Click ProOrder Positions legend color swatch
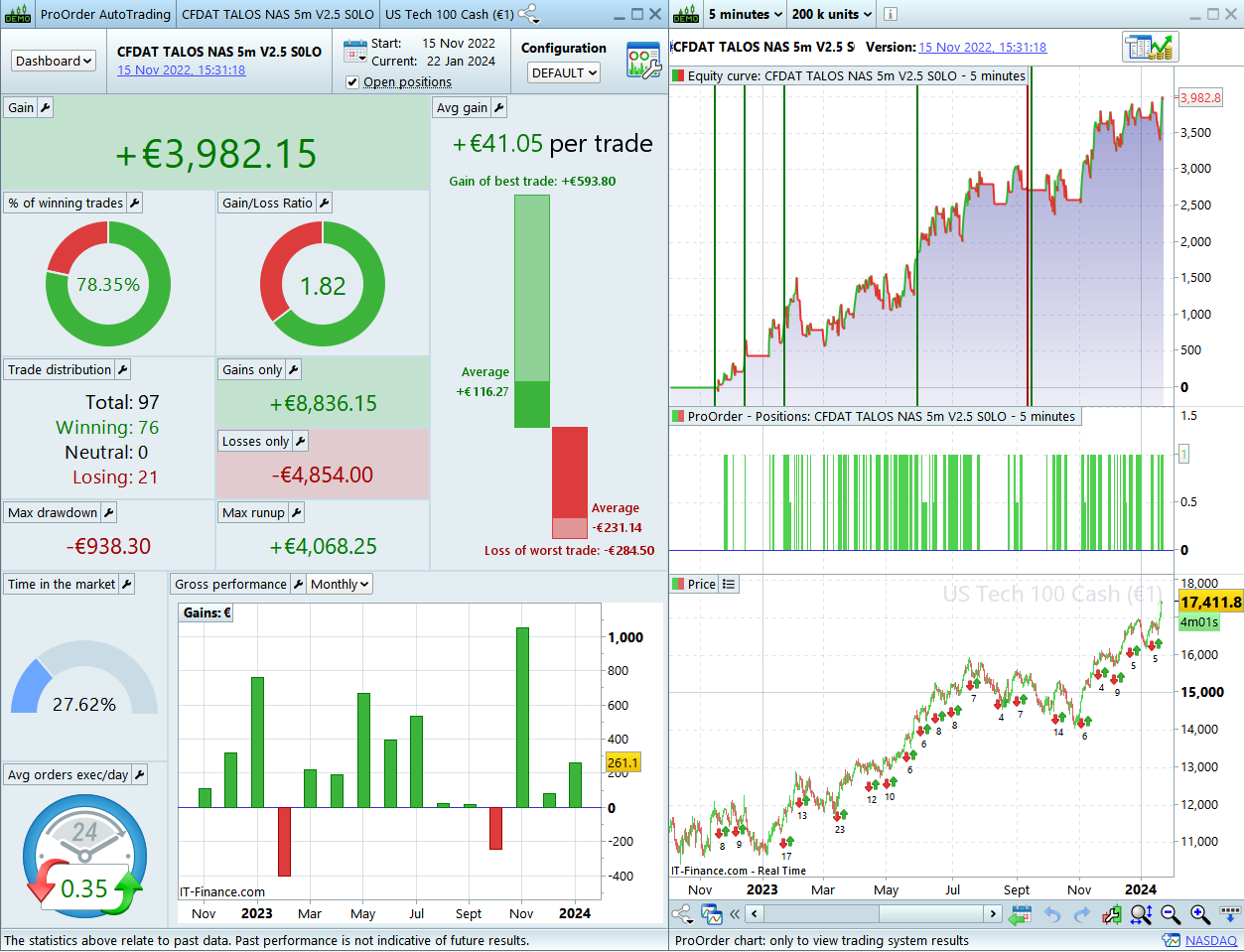This screenshot has width=1244, height=952. (x=678, y=417)
